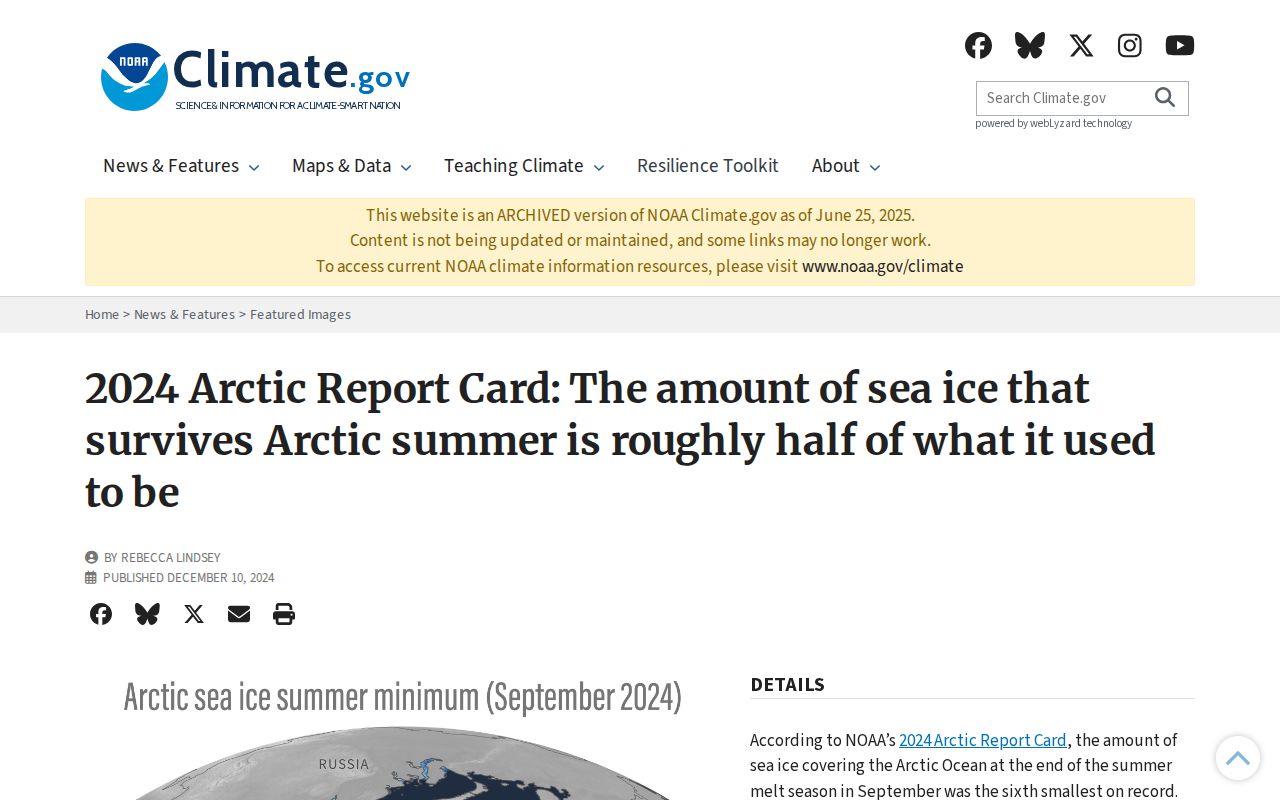This screenshot has width=1280, height=800.
Task: Open the About menu
Action: tap(846, 166)
